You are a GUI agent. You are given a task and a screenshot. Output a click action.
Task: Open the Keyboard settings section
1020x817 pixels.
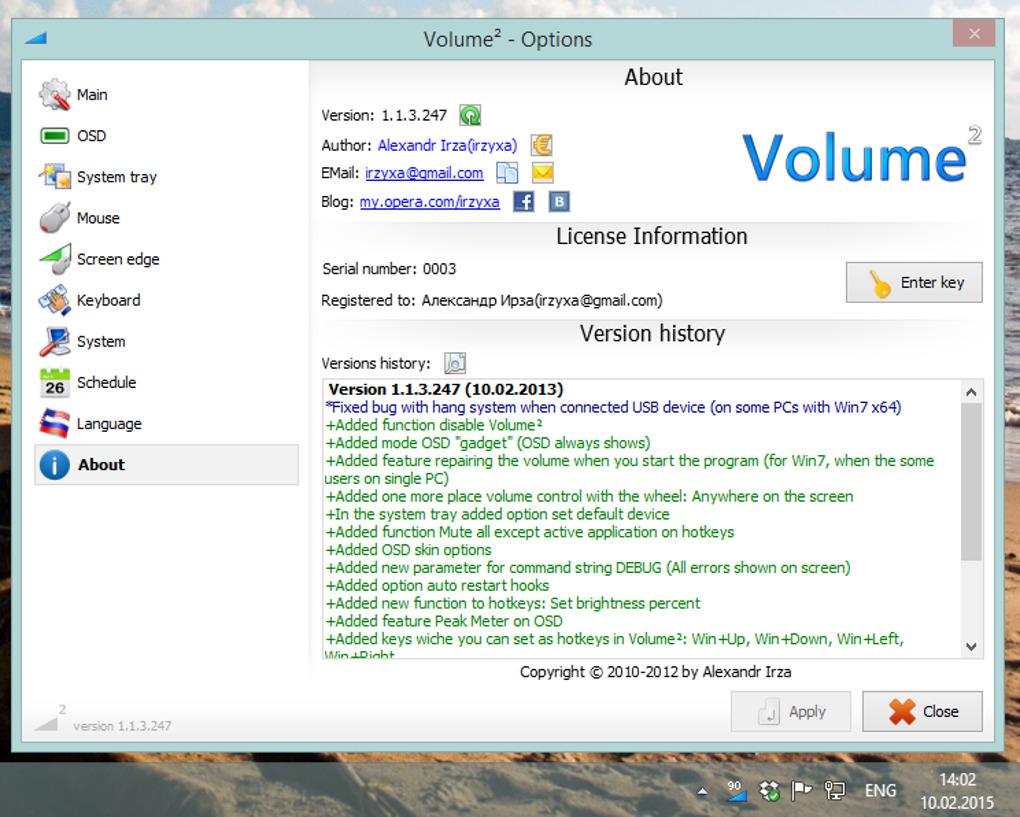pyautogui.click(x=167, y=300)
